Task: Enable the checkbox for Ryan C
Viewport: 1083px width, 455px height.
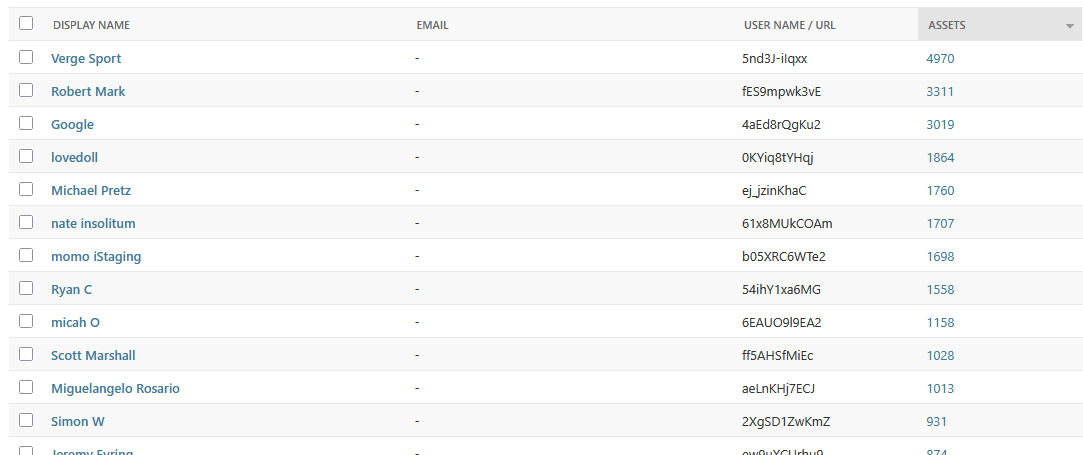Action: [26, 289]
